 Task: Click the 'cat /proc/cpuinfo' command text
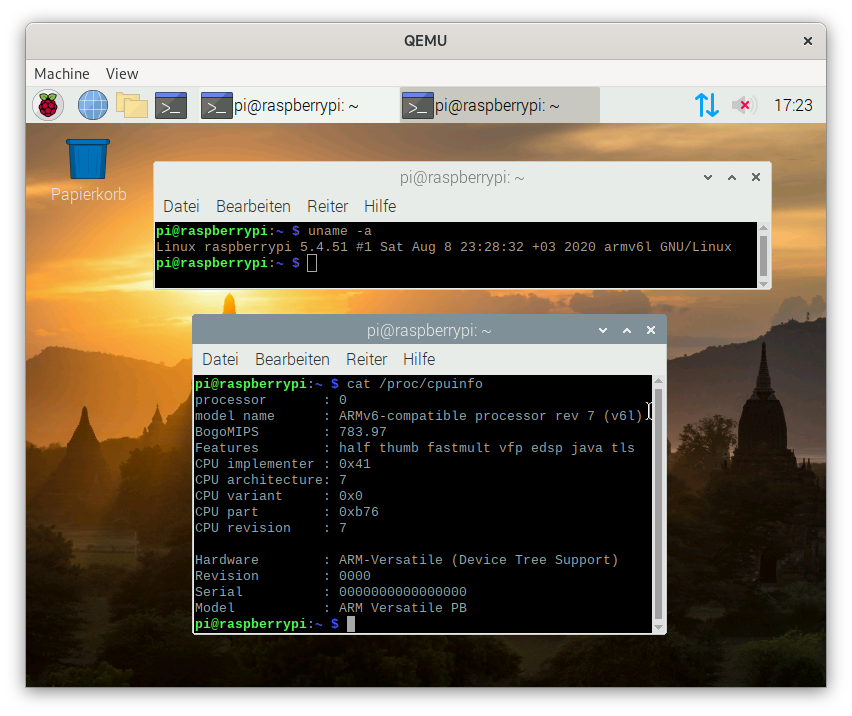415,384
